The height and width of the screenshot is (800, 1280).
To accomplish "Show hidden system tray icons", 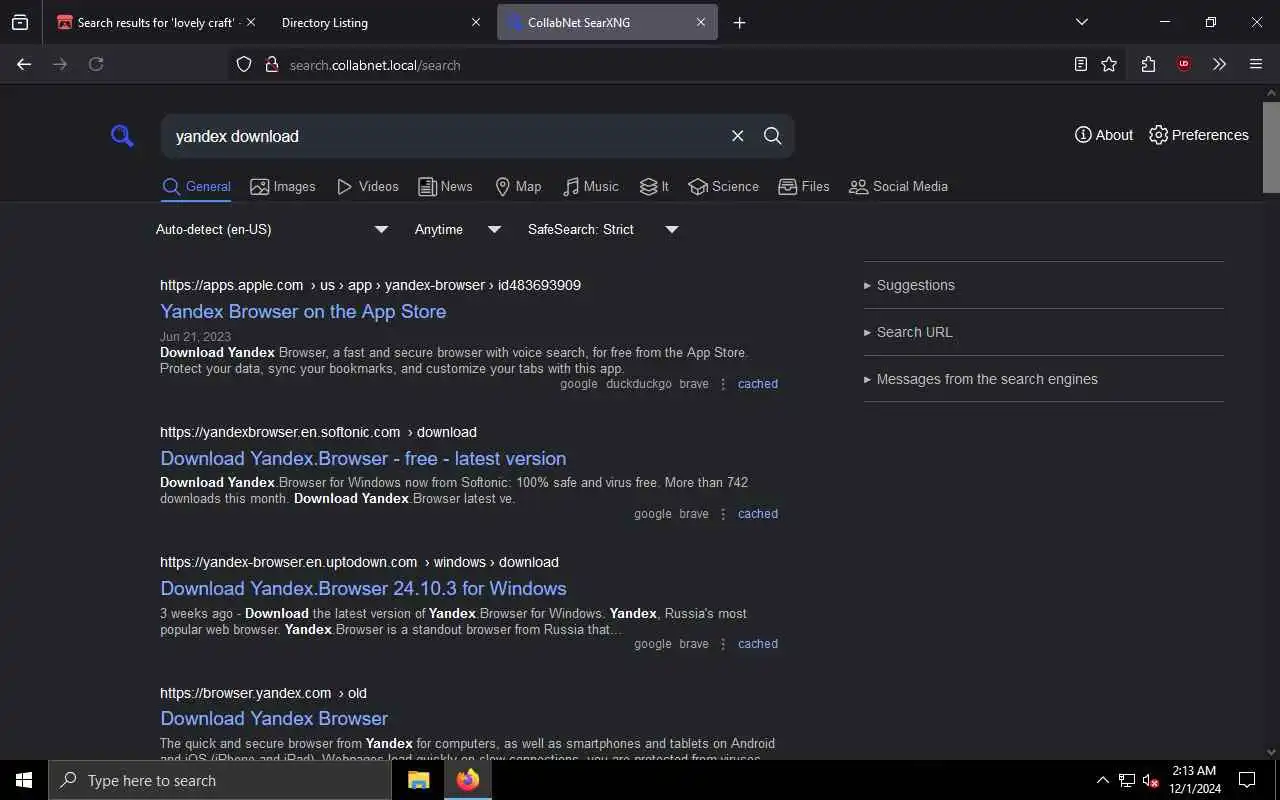I will point(1103,780).
